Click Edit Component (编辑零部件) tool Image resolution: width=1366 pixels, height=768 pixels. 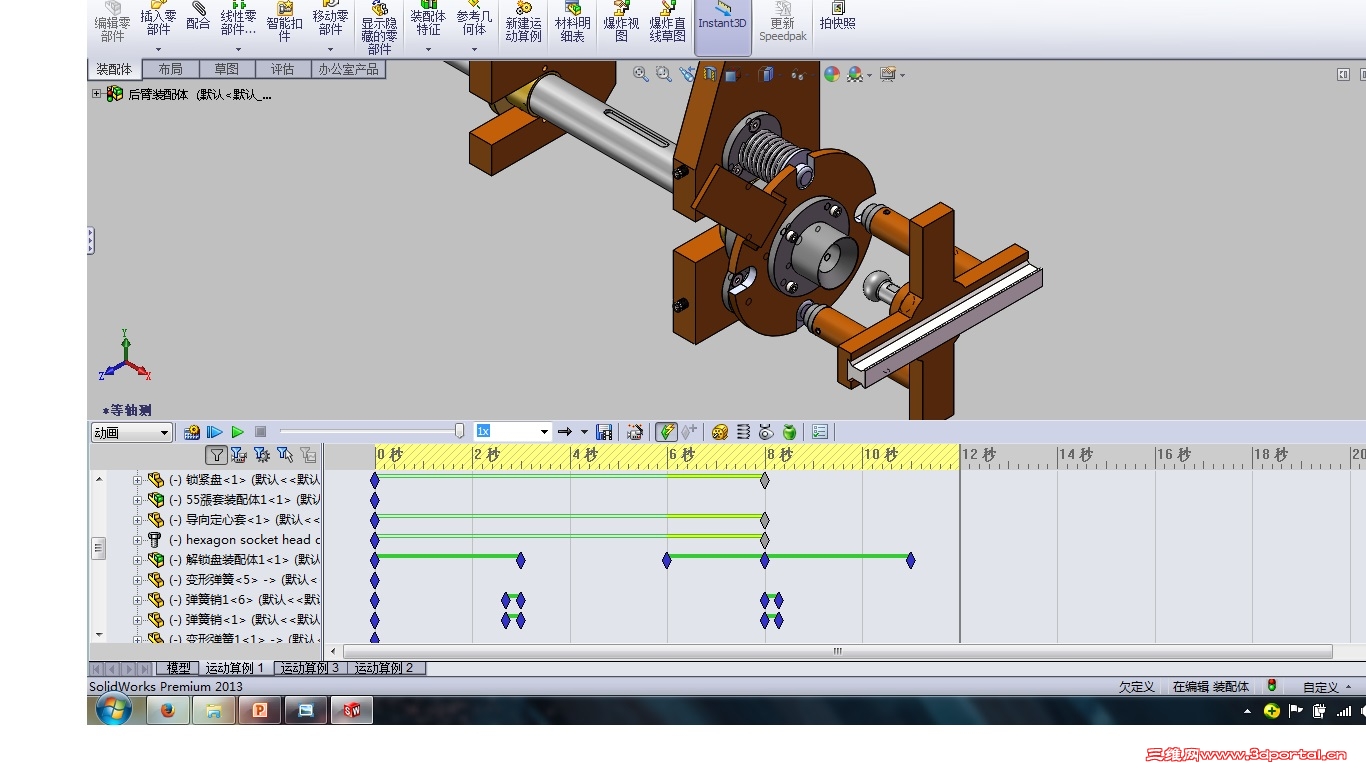pos(112,22)
